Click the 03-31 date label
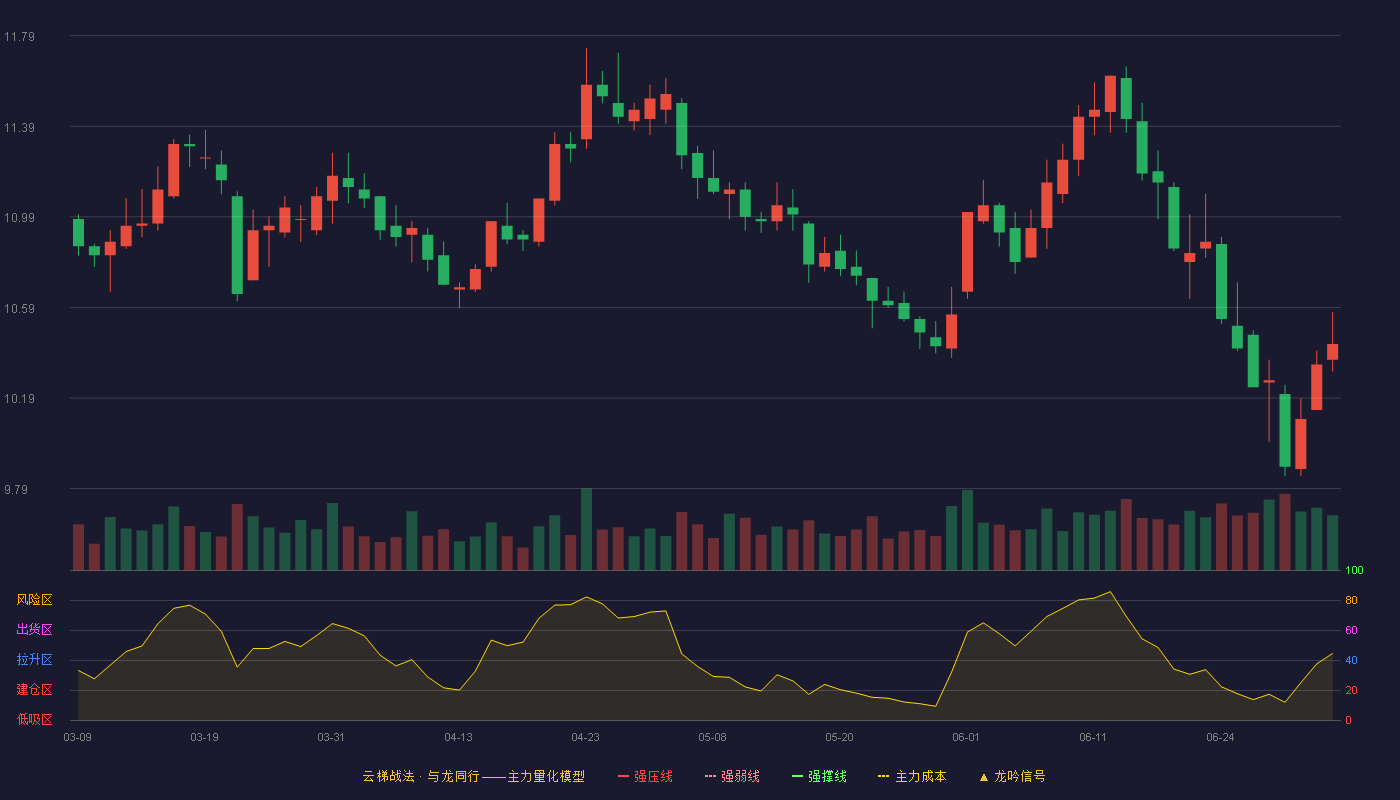This screenshot has width=1400, height=800. click(332, 737)
